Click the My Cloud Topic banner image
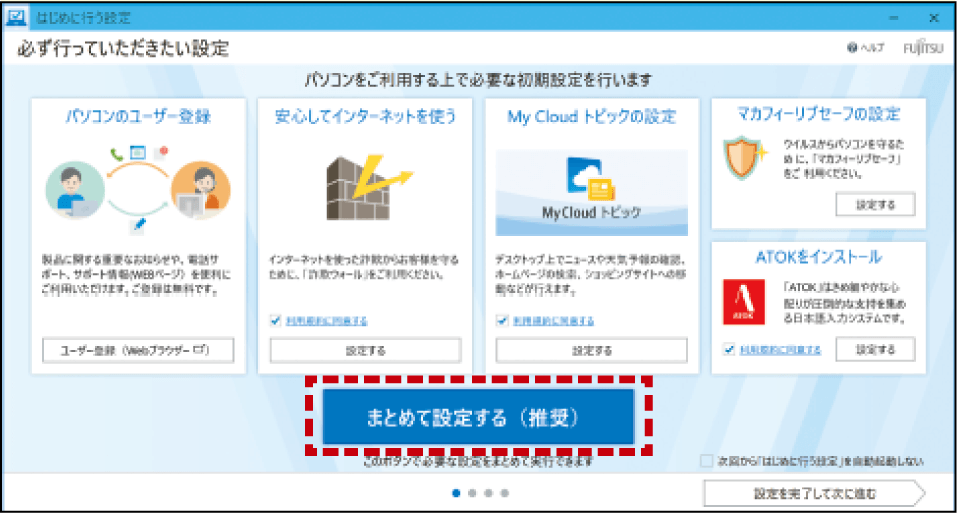Viewport: 957px width, 513px height. (591, 192)
